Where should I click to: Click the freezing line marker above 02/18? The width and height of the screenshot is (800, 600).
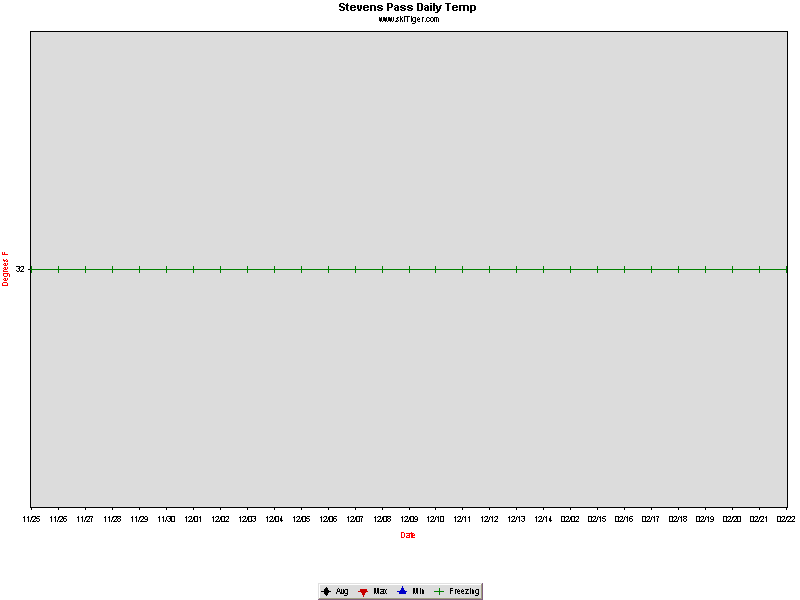[x=679, y=269]
